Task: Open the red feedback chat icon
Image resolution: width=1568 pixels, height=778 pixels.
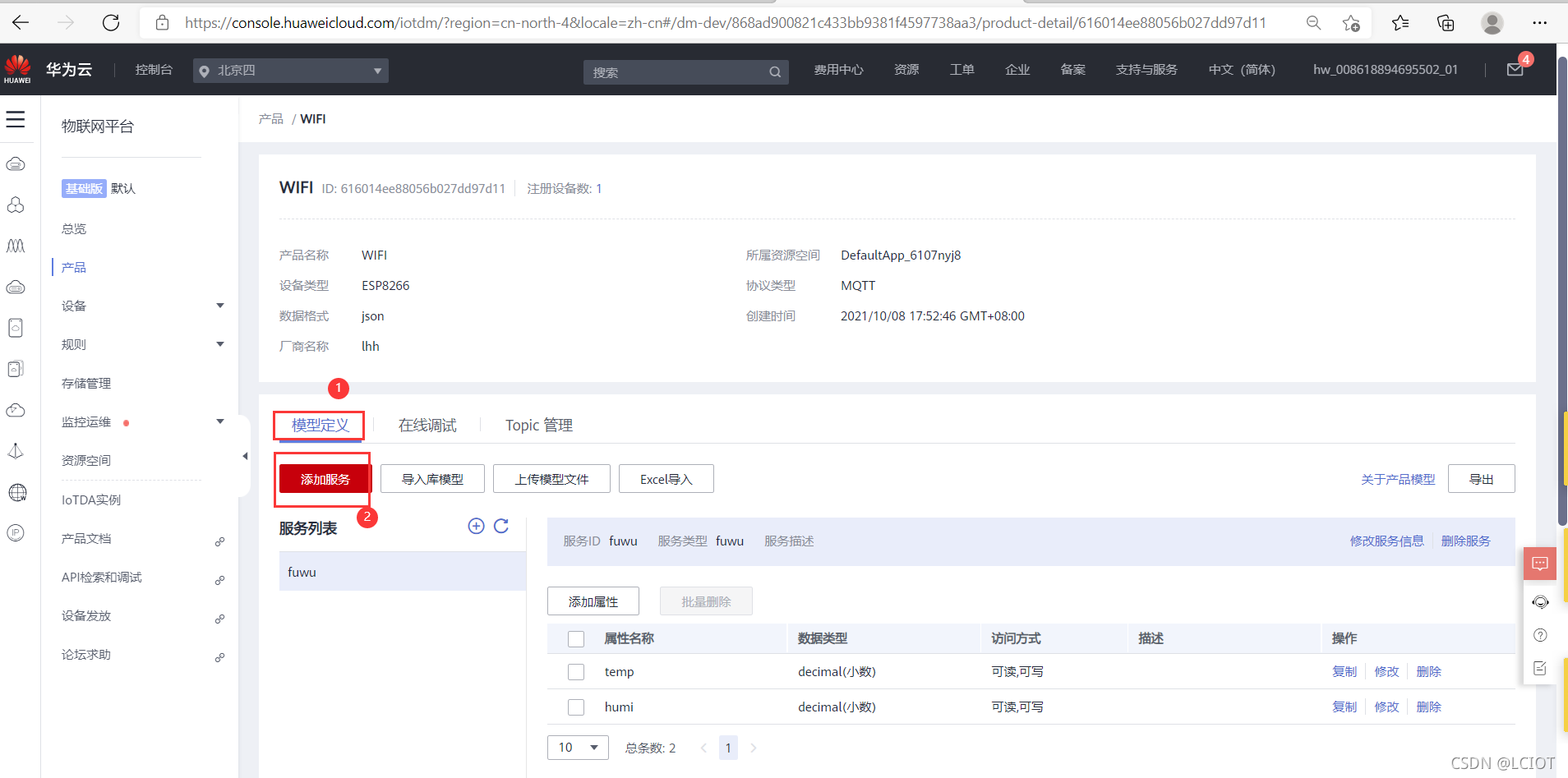Action: (x=1540, y=564)
